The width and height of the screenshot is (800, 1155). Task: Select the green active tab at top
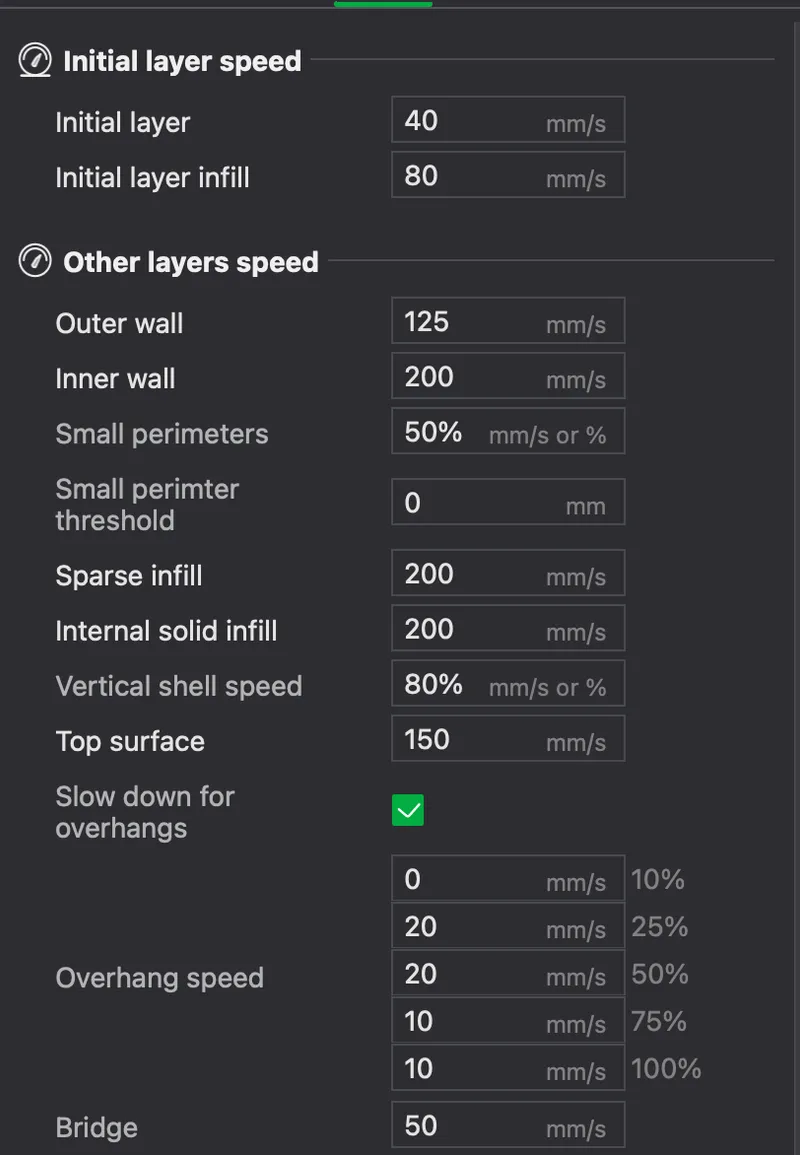tap(383, 4)
